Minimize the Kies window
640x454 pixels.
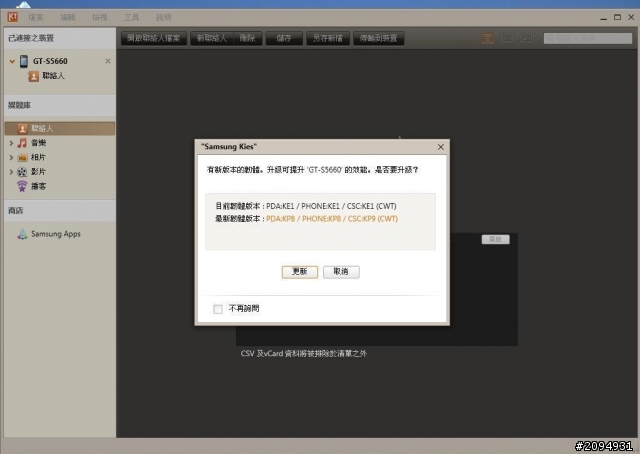point(604,18)
